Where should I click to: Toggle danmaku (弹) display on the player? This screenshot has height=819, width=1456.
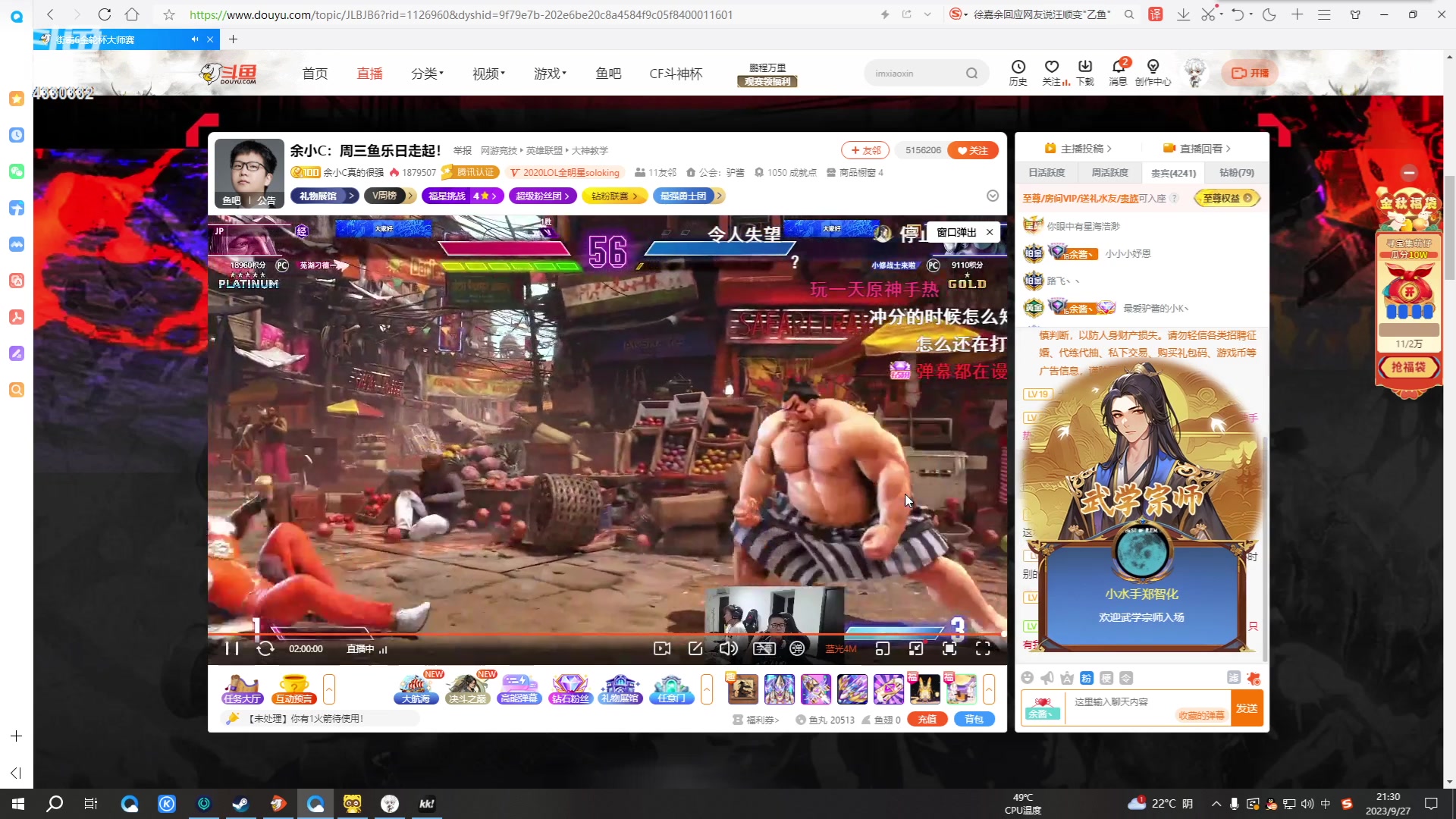coord(797,648)
